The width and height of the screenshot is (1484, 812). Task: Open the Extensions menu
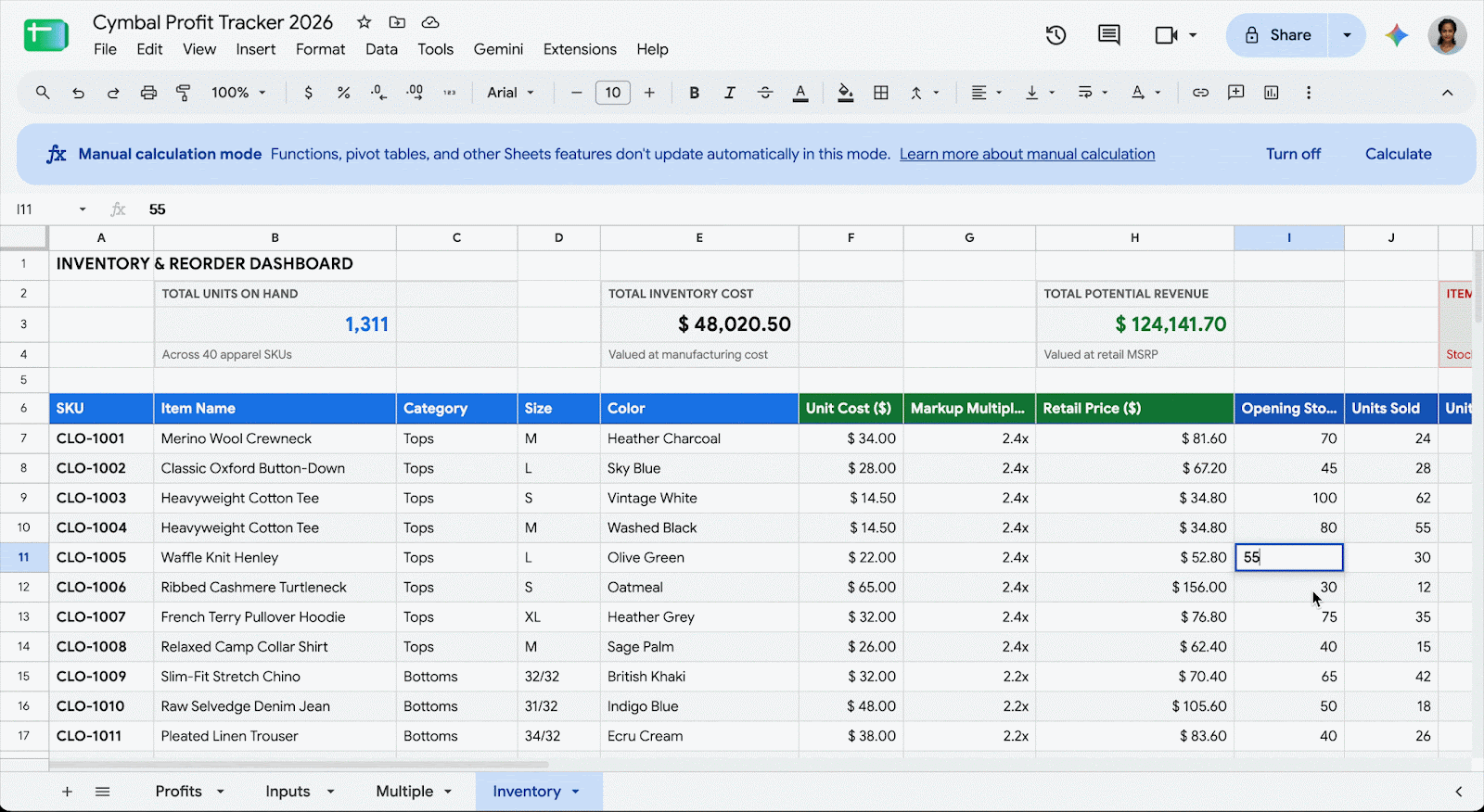point(580,49)
